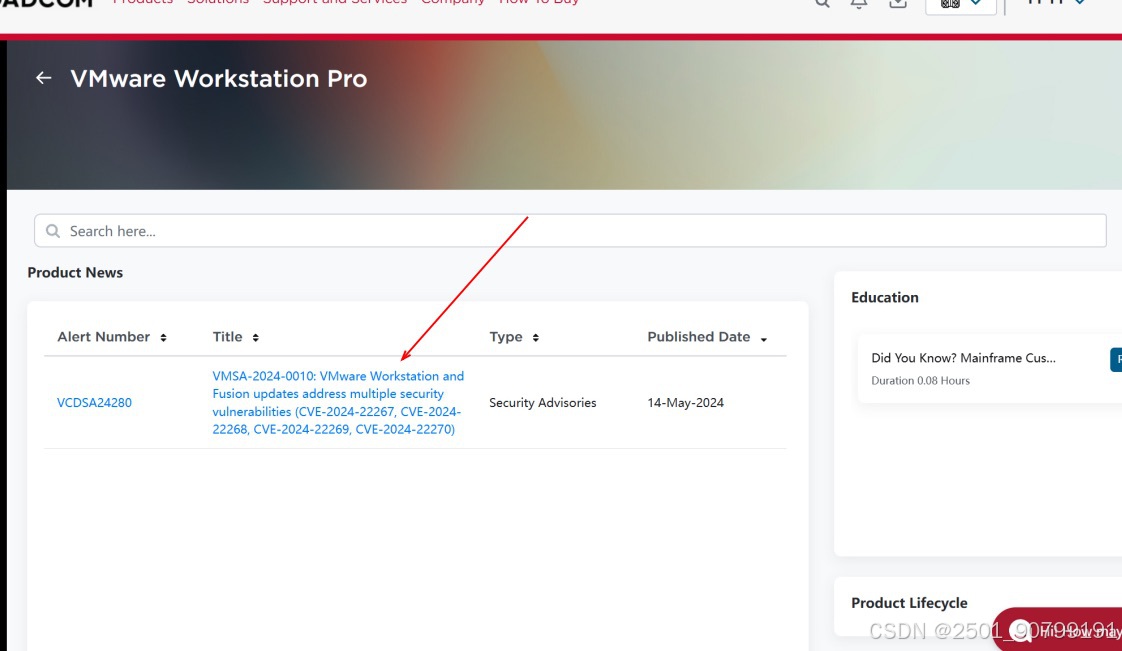Image resolution: width=1122 pixels, height=651 pixels.
Task: Sort the table by Type column
Action: 535,338
